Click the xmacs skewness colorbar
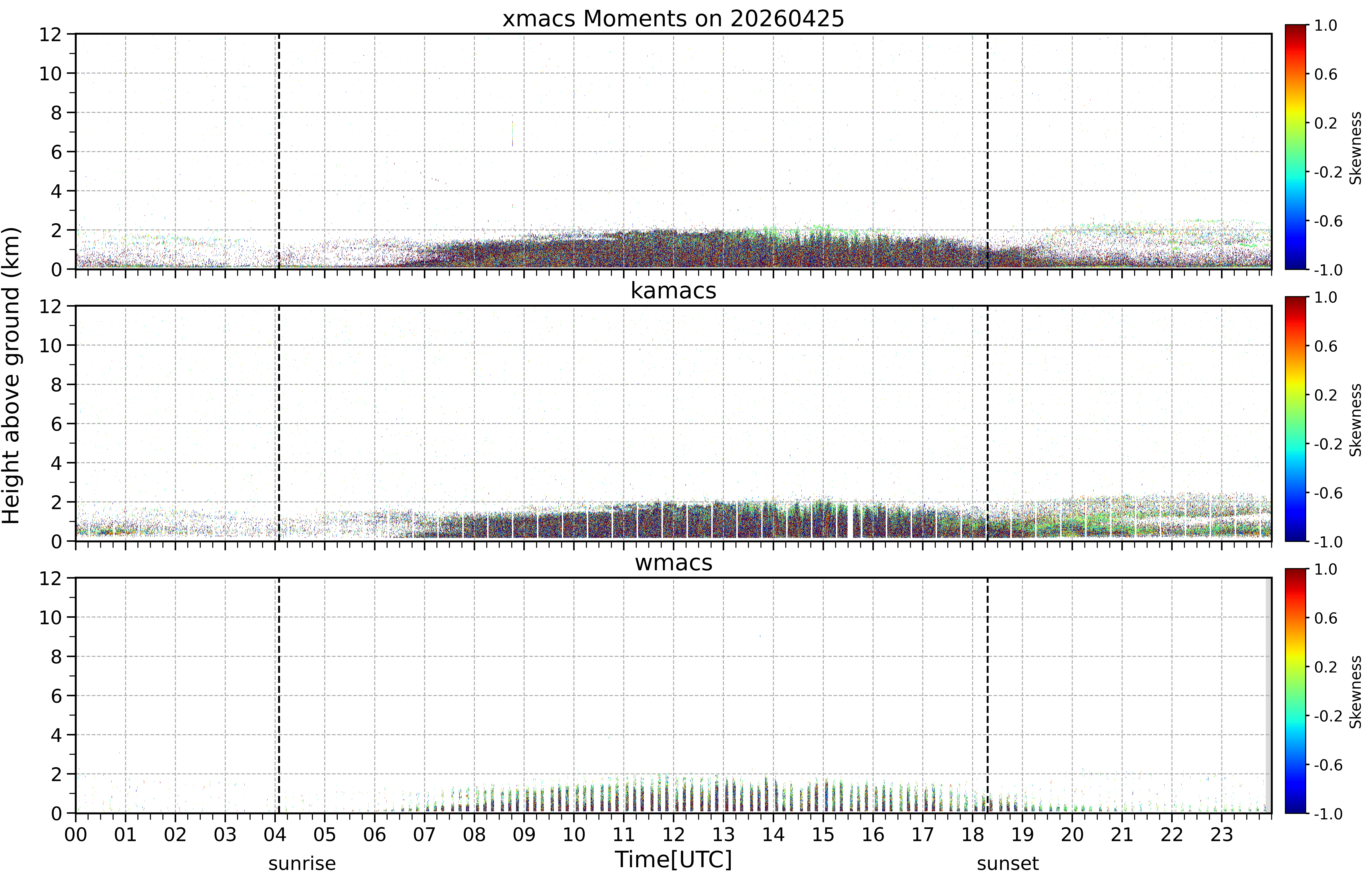Screen dimensions: 1372x883 [x=1295, y=147]
